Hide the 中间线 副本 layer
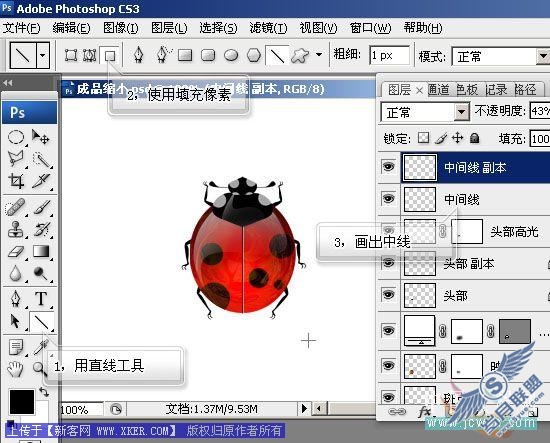This screenshot has height=443, width=550. [x=388, y=166]
